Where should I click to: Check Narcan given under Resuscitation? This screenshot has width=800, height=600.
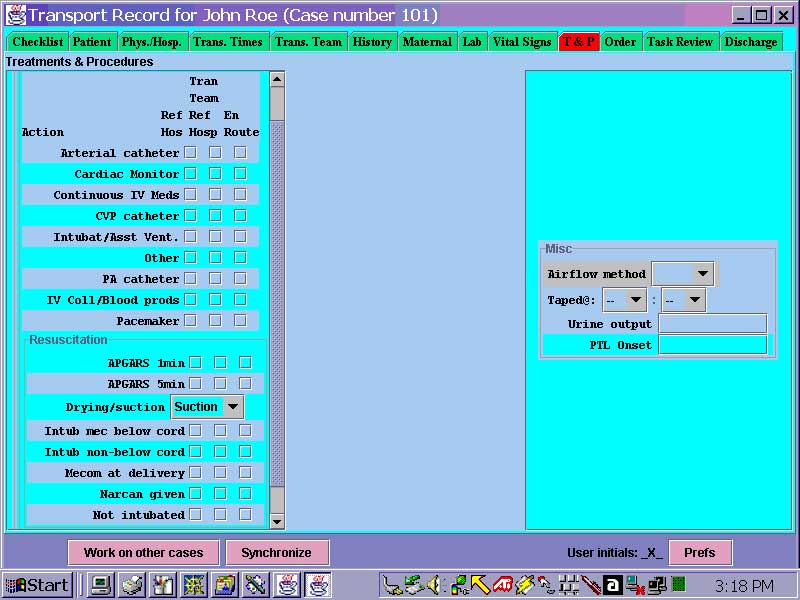[196, 493]
